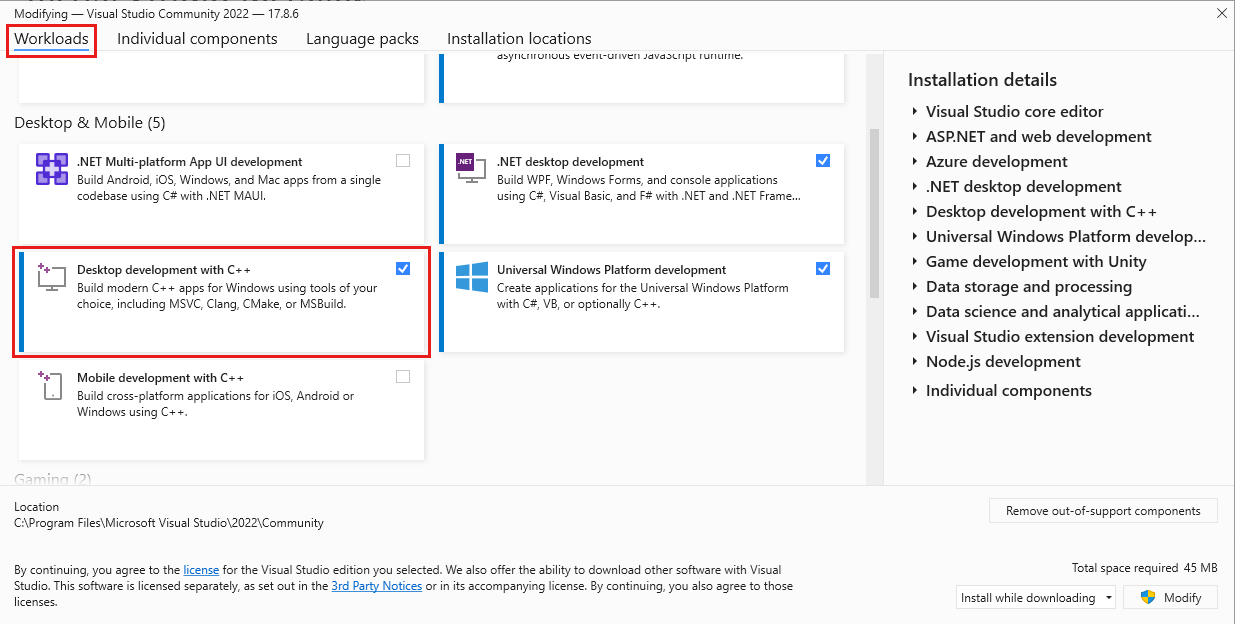Click the shield icon on Modify button
Screen dimensions: 1235x624
point(1148,597)
